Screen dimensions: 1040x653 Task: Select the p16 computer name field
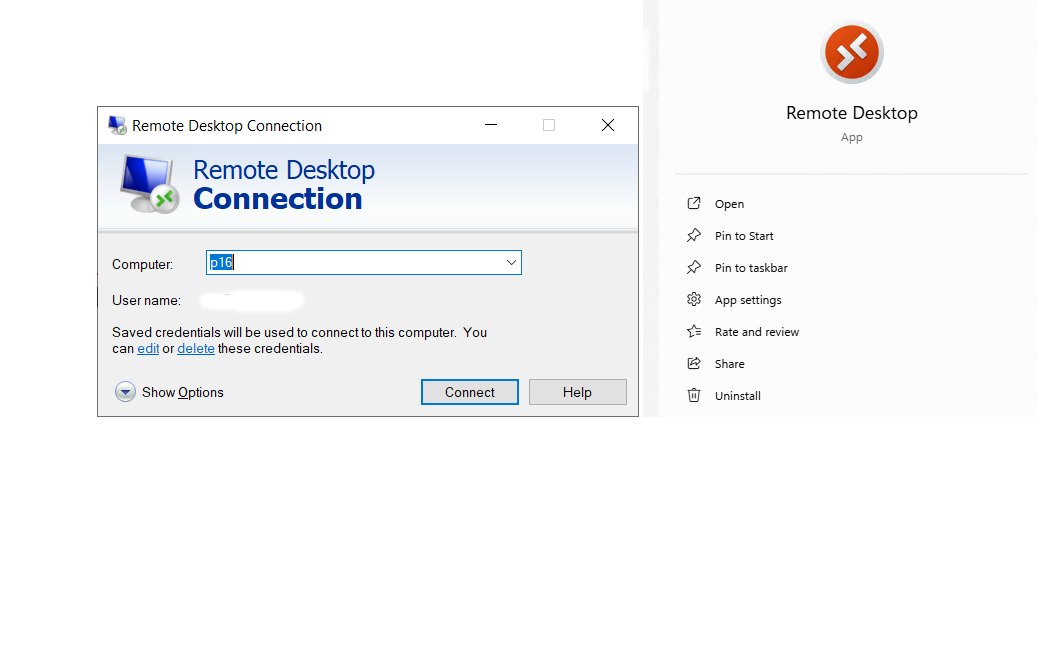point(350,262)
